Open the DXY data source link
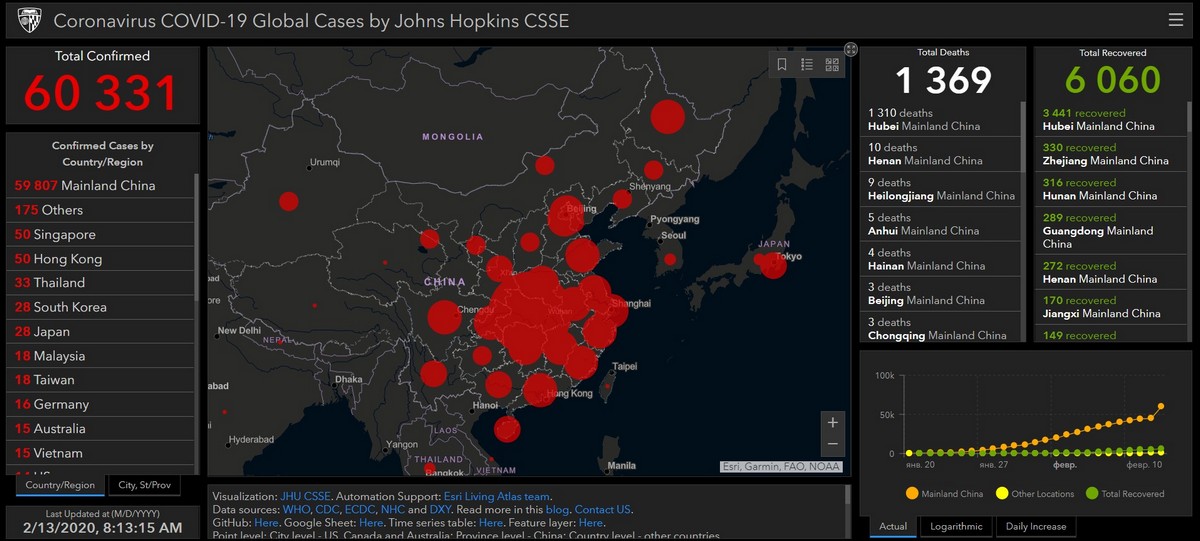 (441, 510)
